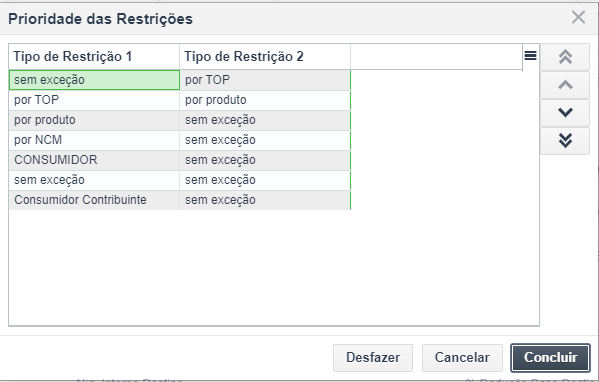Select the CONSUMIDOR row

pos(180,160)
